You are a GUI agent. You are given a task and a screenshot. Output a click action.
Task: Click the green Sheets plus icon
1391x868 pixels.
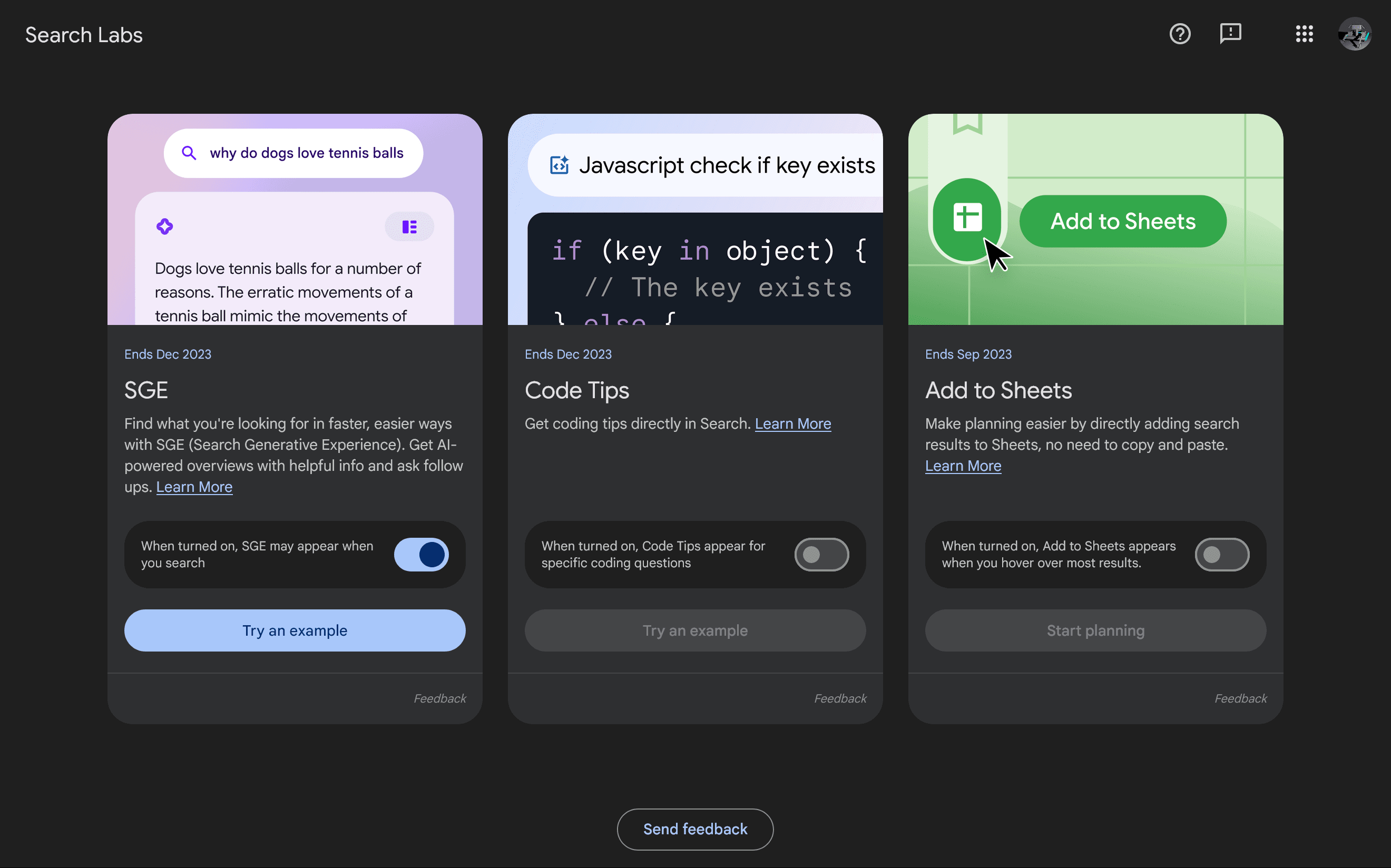pos(967,218)
